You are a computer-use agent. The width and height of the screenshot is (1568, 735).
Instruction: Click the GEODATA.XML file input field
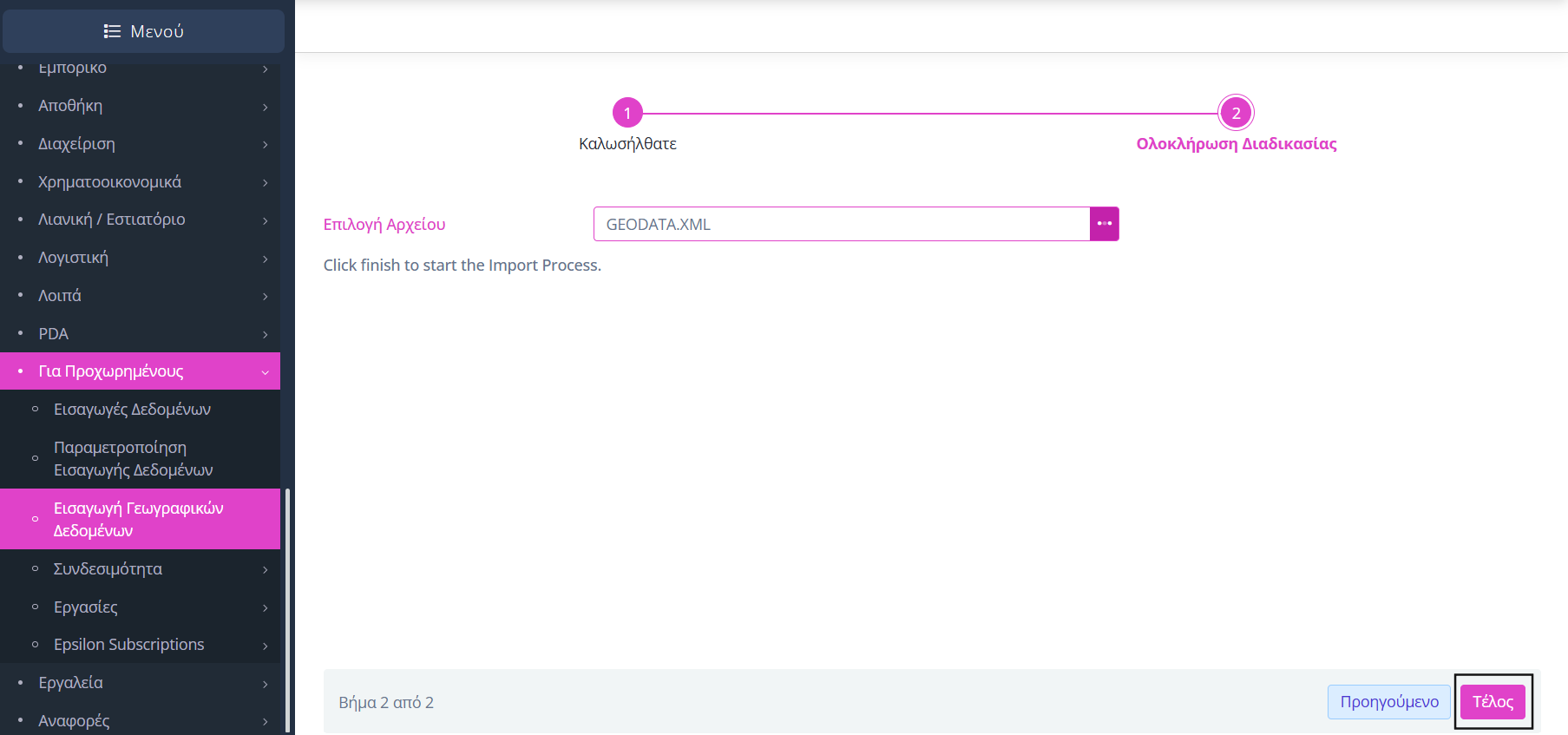click(841, 224)
